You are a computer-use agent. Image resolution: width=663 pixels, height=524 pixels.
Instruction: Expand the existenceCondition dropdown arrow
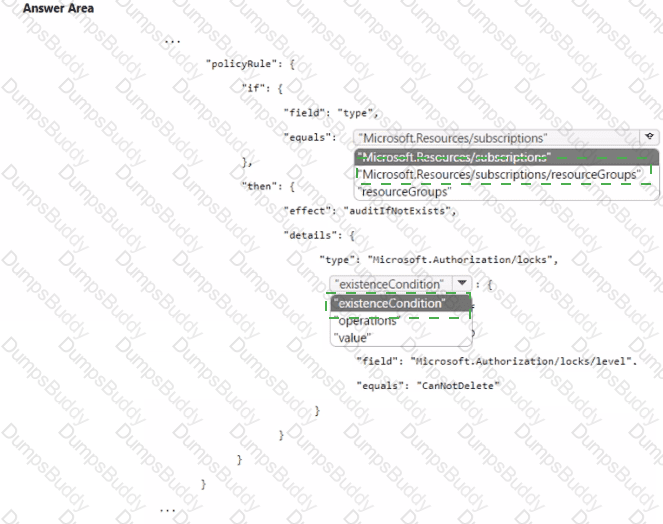tap(461, 284)
